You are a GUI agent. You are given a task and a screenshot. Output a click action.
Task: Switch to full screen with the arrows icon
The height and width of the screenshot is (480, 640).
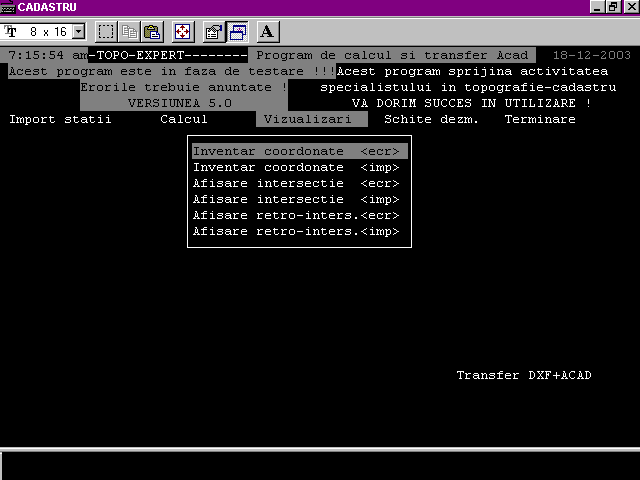click(182, 32)
